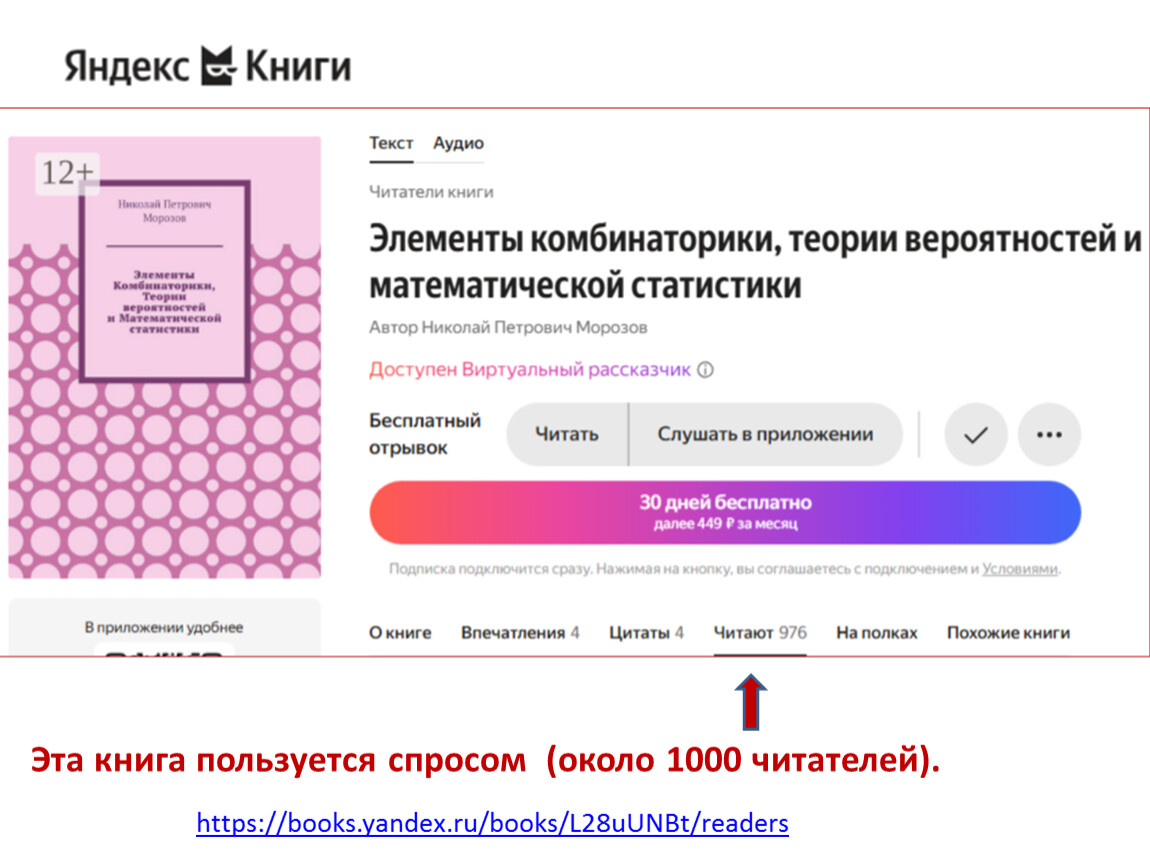Image resolution: width=1150 pixels, height=864 pixels.
Task: Open the Цитаты 4 tab
Action: coord(646,632)
